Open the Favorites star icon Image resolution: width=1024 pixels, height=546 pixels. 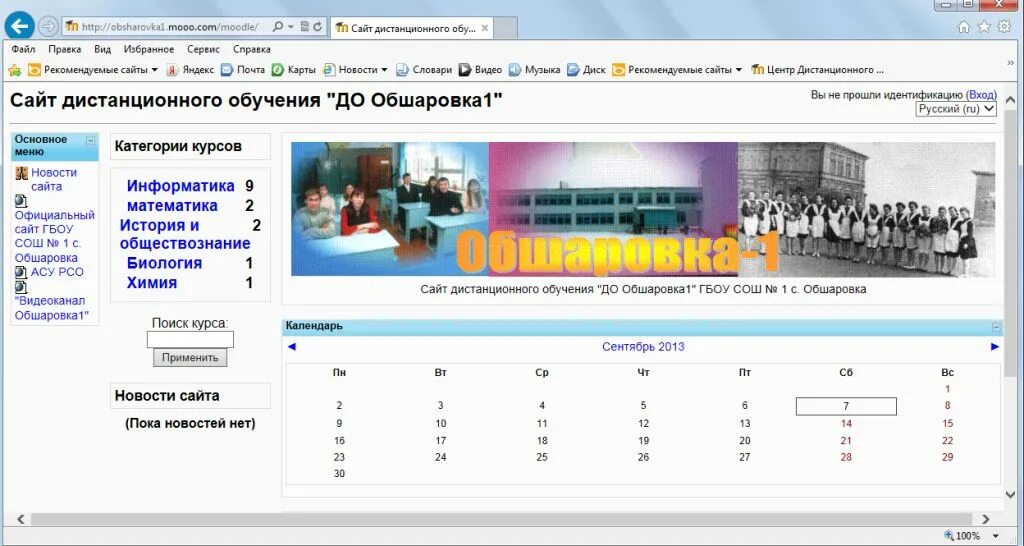click(x=984, y=27)
